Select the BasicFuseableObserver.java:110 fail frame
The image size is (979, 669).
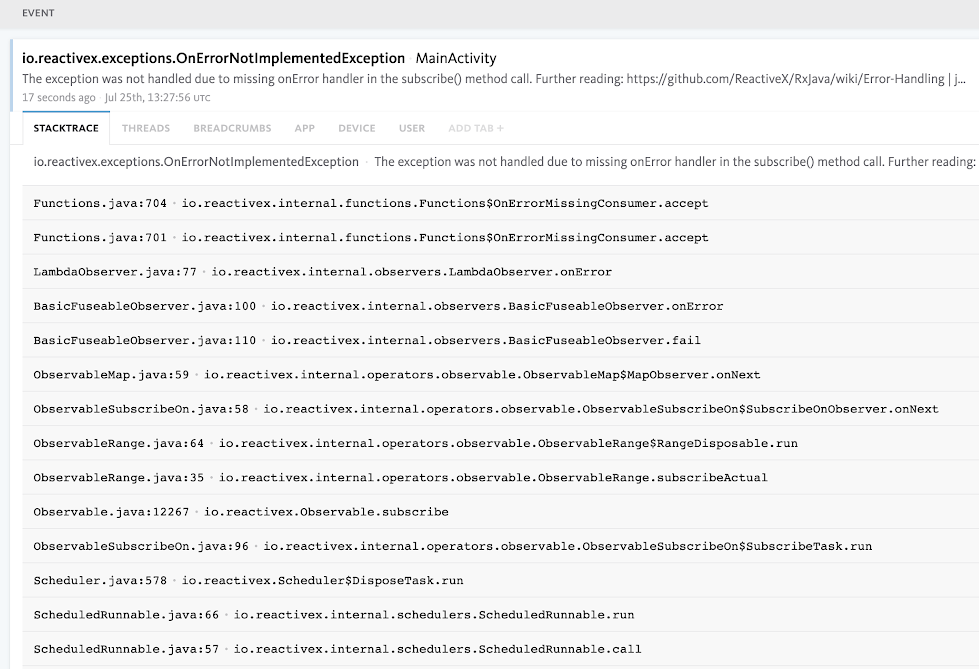tap(501, 340)
